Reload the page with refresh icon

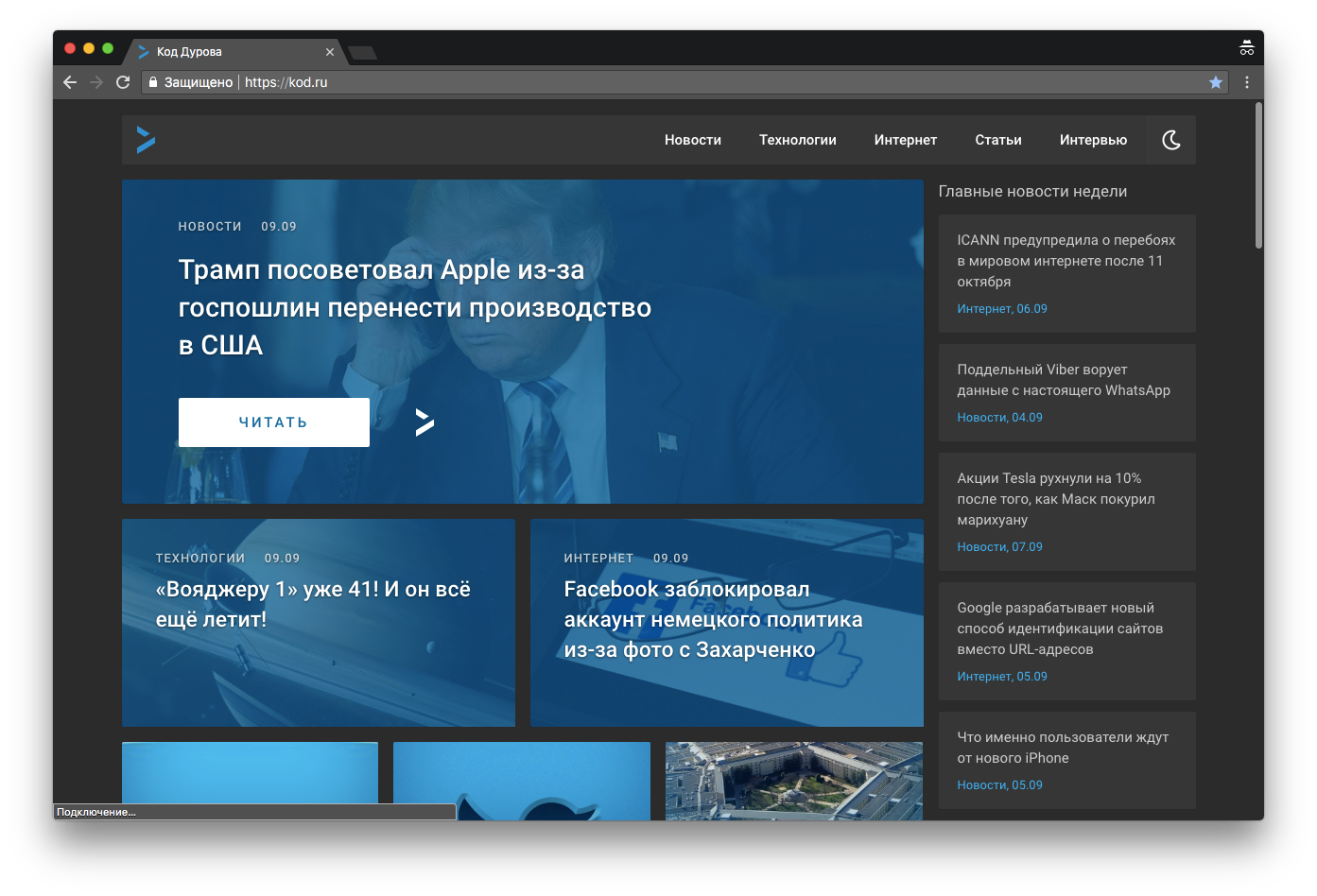pyautogui.click(x=123, y=82)
